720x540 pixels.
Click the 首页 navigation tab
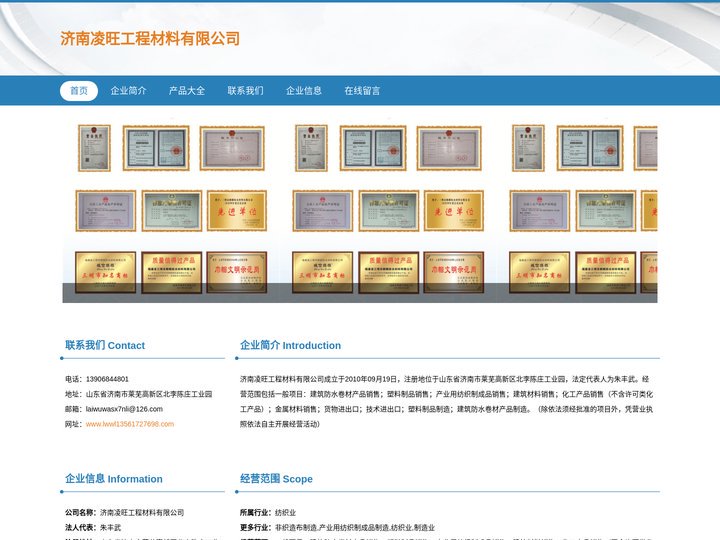coord(79,90)
